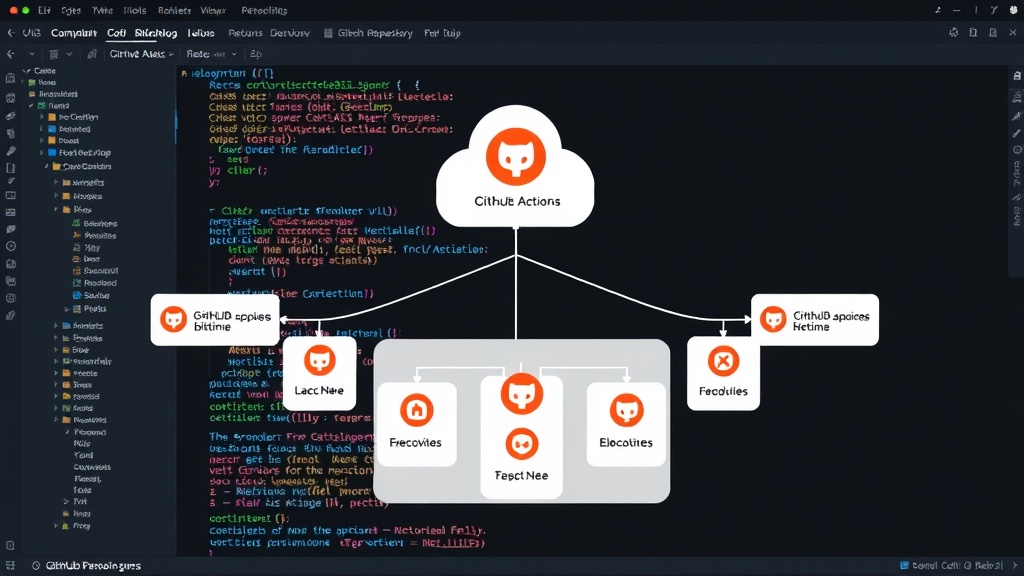Click the Lacc Nee label
This screenshot has height=576, width=1024.
[x=319, y=391]
